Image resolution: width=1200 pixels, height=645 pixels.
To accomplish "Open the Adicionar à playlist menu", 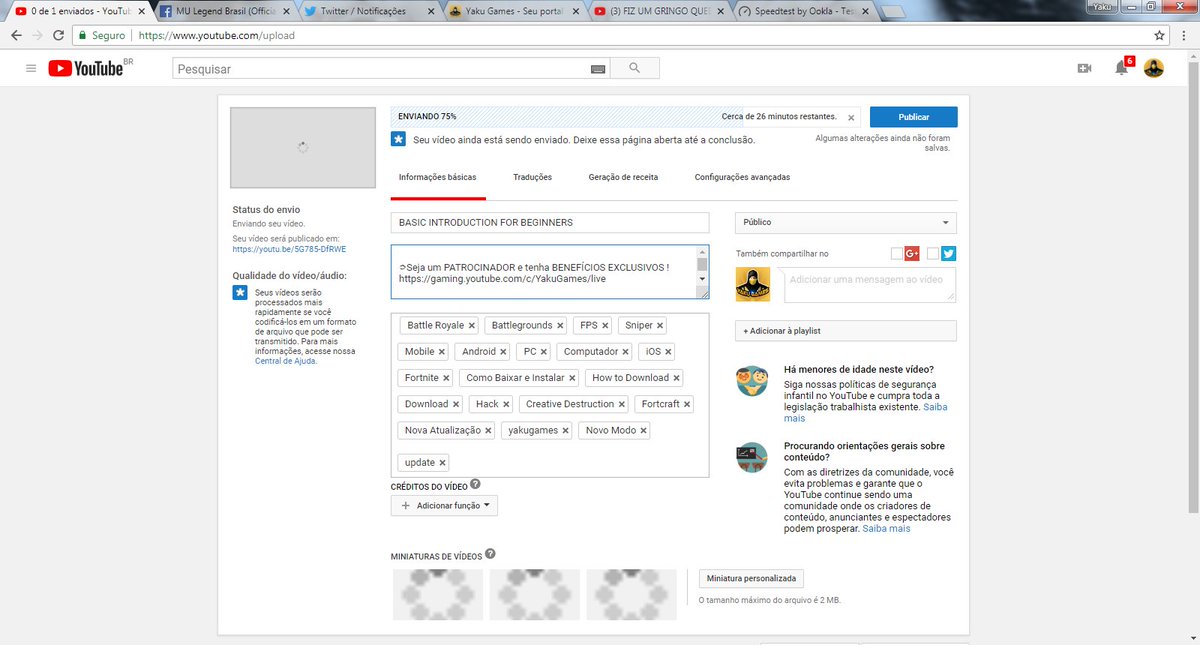I will 846,330.
